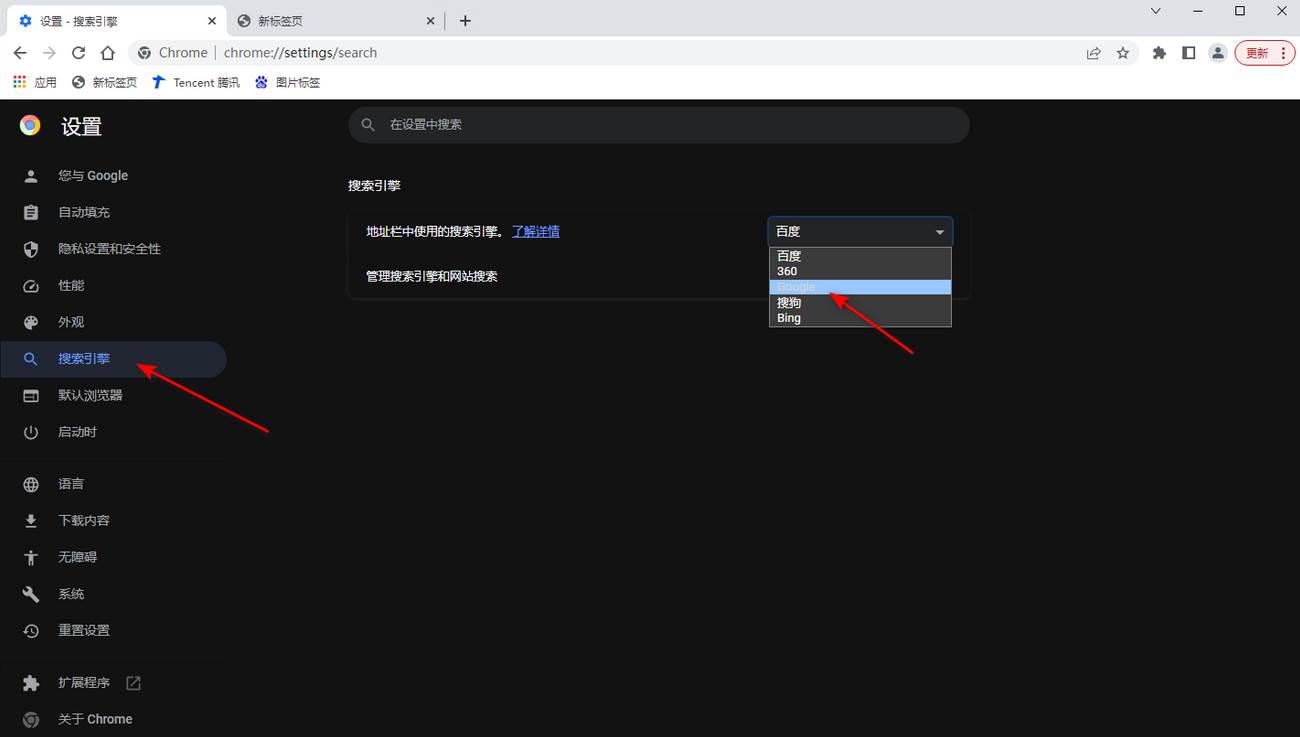This screenshot has width=1300, height=737.
Task: Click the Chrome site info chip
Action: point(174,53)
